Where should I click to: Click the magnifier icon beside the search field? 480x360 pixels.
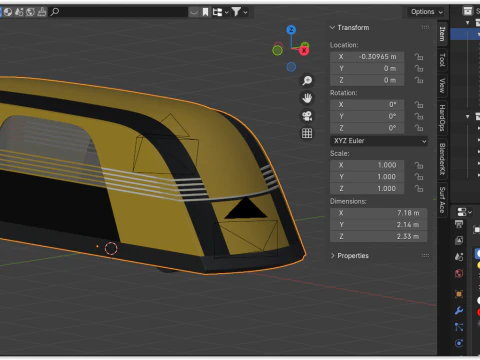[54, 12]
